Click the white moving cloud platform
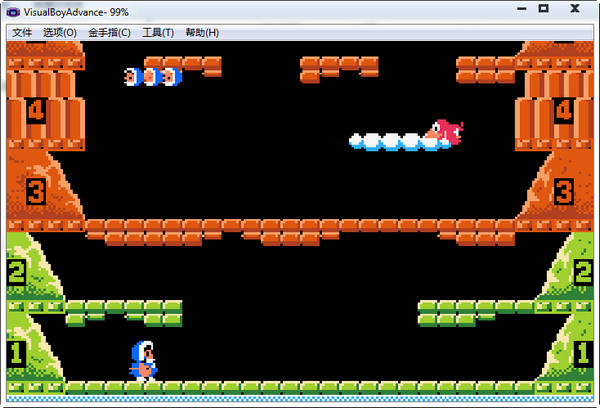 [395, 142]
